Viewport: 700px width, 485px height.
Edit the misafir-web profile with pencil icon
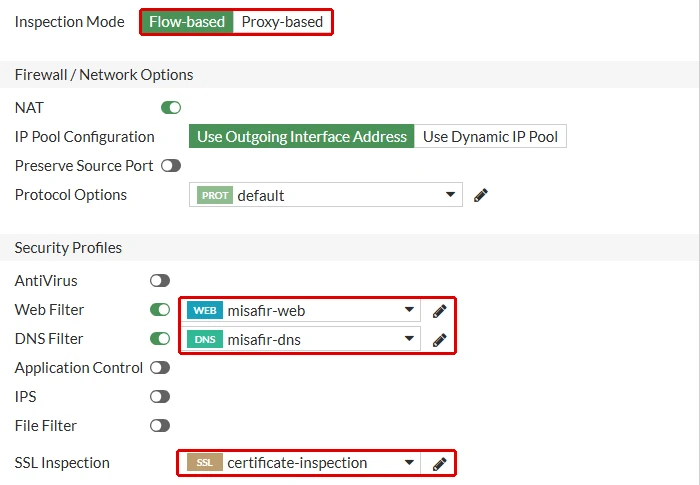(x=439, y=310)
